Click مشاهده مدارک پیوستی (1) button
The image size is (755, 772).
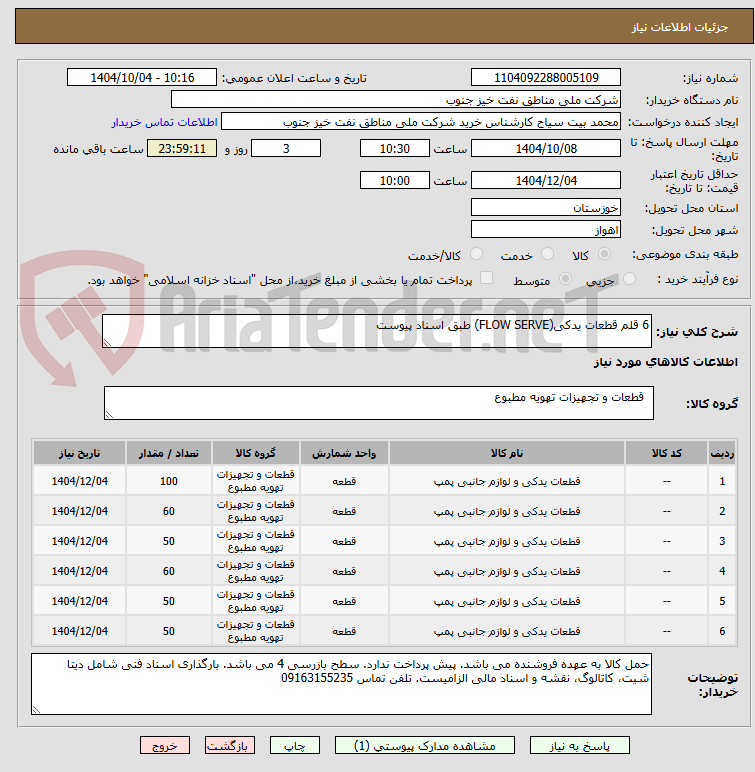click(425, 745)
